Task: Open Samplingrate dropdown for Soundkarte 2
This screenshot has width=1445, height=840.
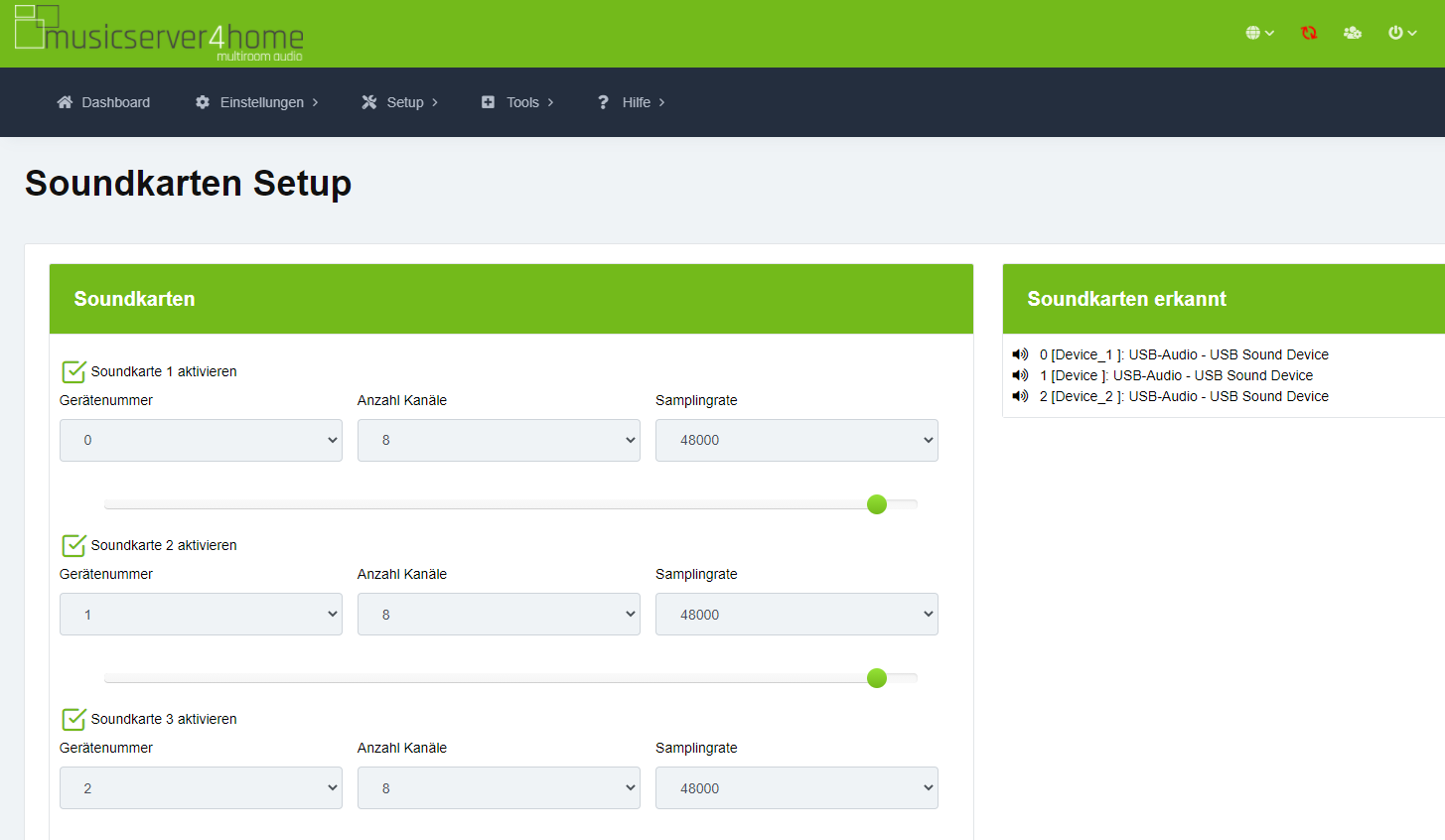Action: 796,615
